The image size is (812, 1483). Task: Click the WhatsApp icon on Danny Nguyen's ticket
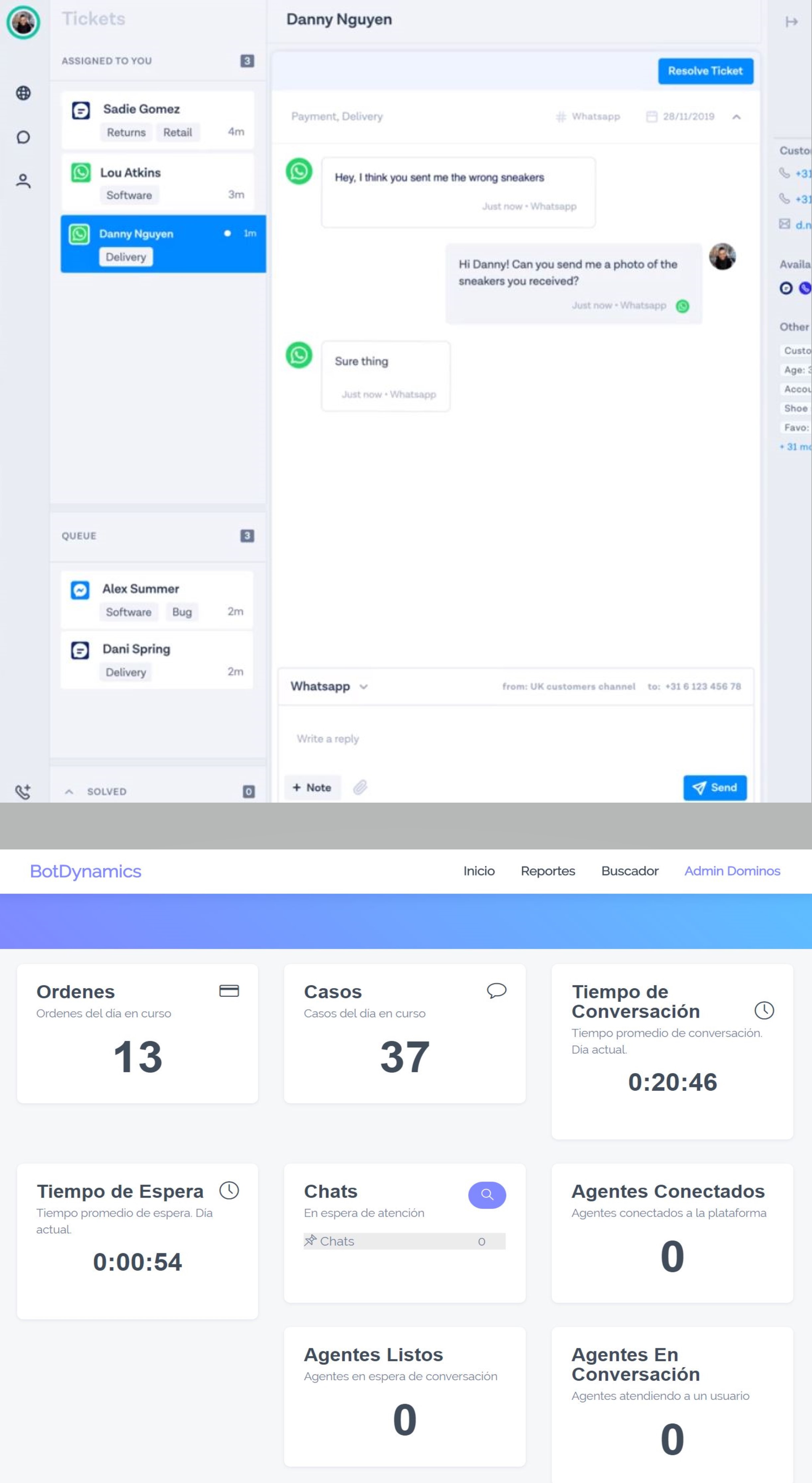coord(80,234)
